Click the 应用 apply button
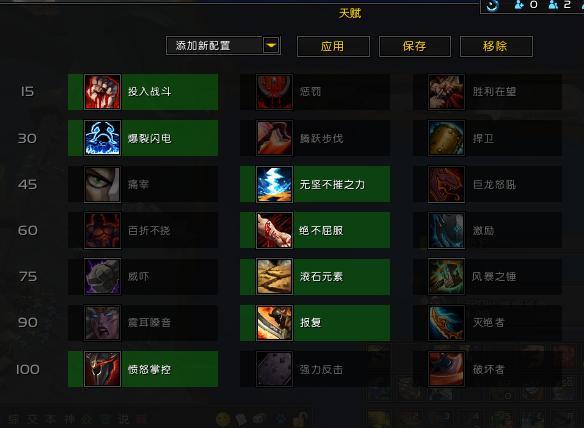This screenshot has height=428, width=584. point(333,46)
